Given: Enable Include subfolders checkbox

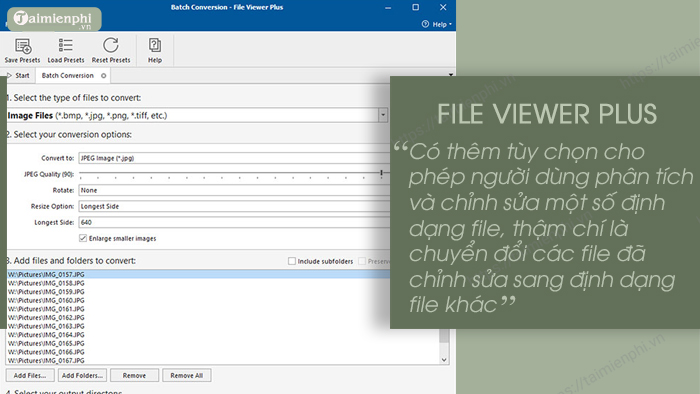Looking at the screenshot, I should click(292, 261).
